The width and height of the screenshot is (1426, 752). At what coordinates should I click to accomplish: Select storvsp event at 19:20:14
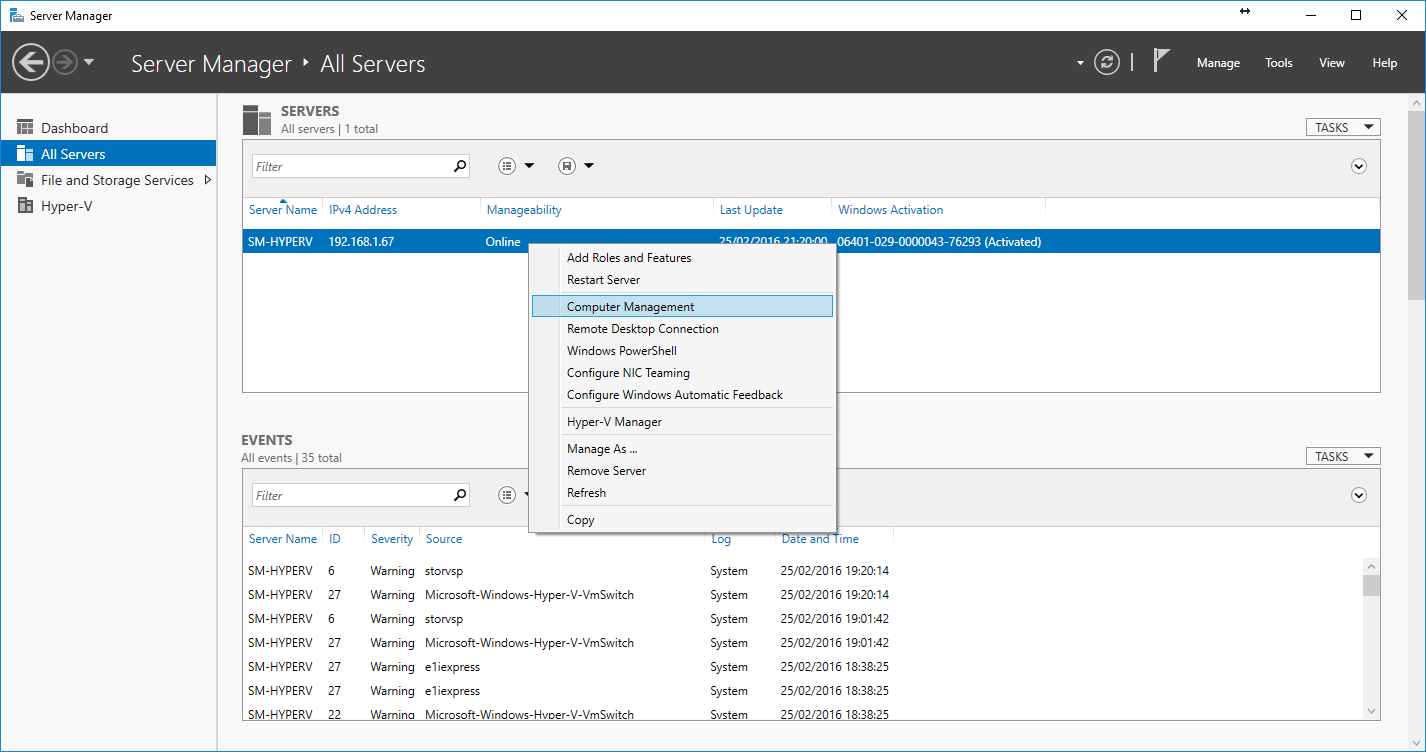803,571
